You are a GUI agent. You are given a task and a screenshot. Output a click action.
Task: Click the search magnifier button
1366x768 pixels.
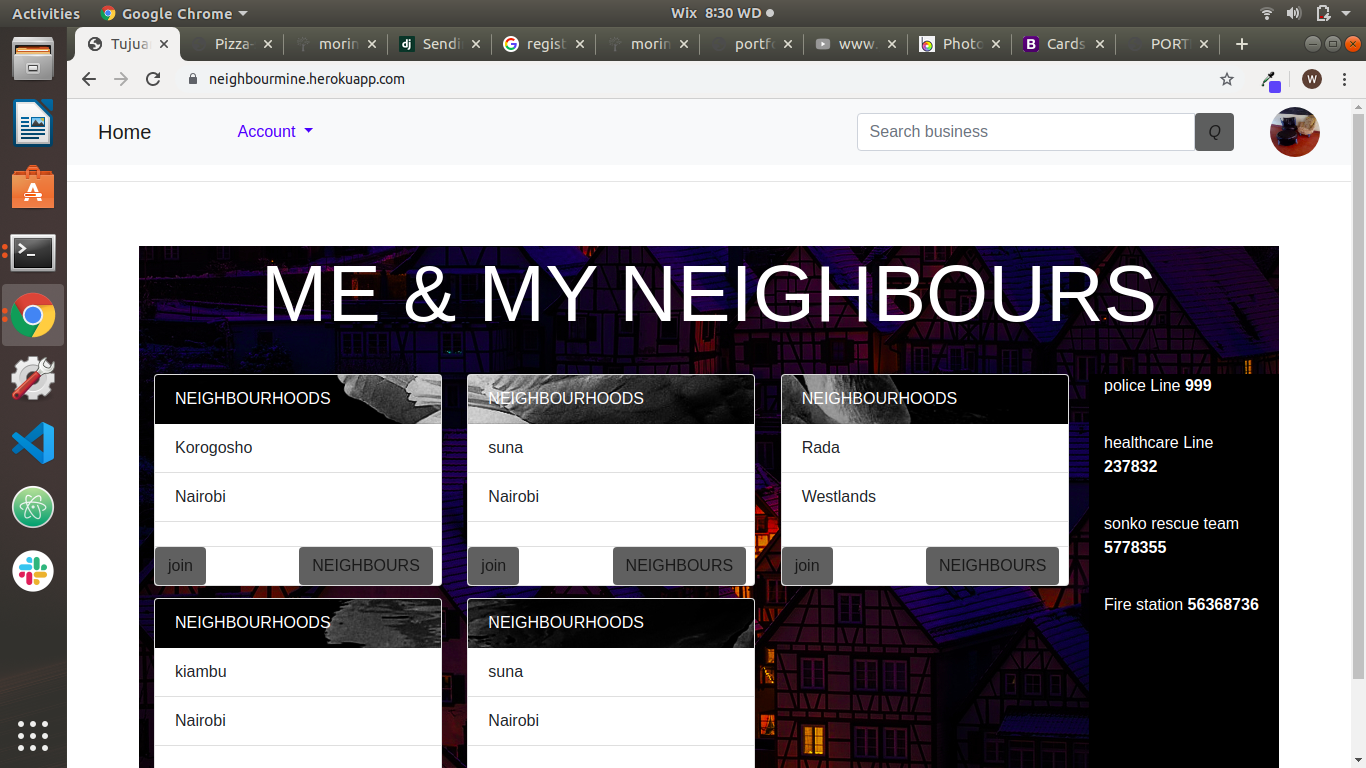click(x=1214, y=132)
